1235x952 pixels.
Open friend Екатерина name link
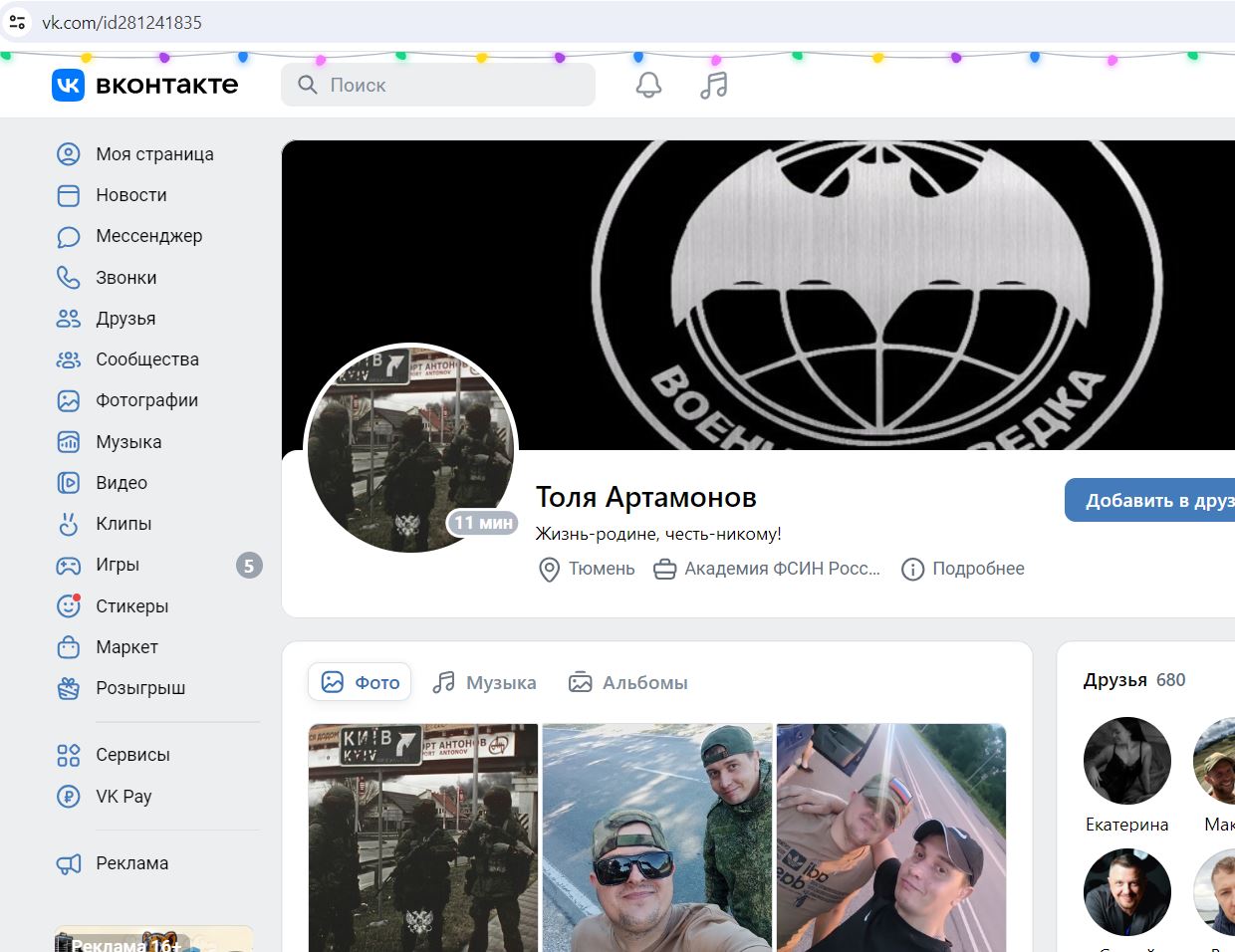pos(1126,825)
